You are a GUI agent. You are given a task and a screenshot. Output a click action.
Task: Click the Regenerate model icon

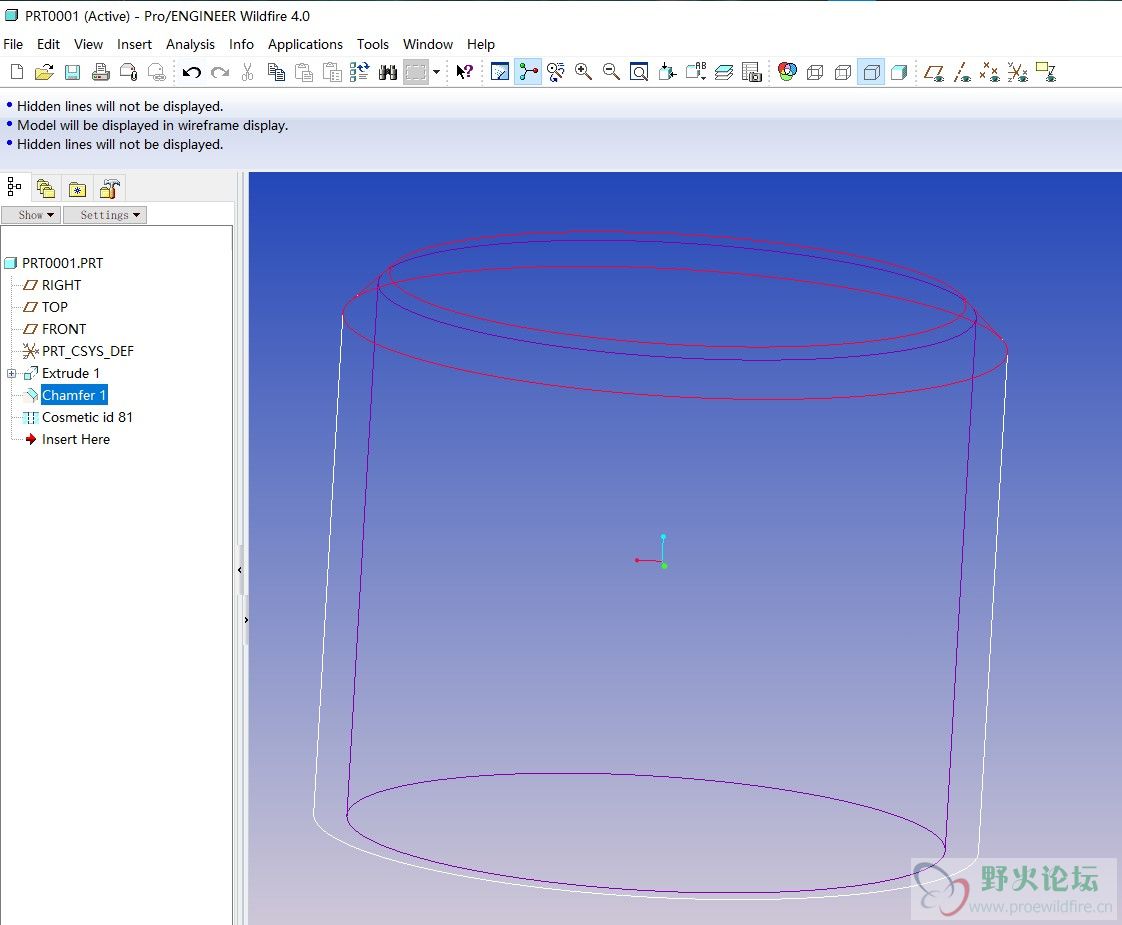(x=360, y=72)
